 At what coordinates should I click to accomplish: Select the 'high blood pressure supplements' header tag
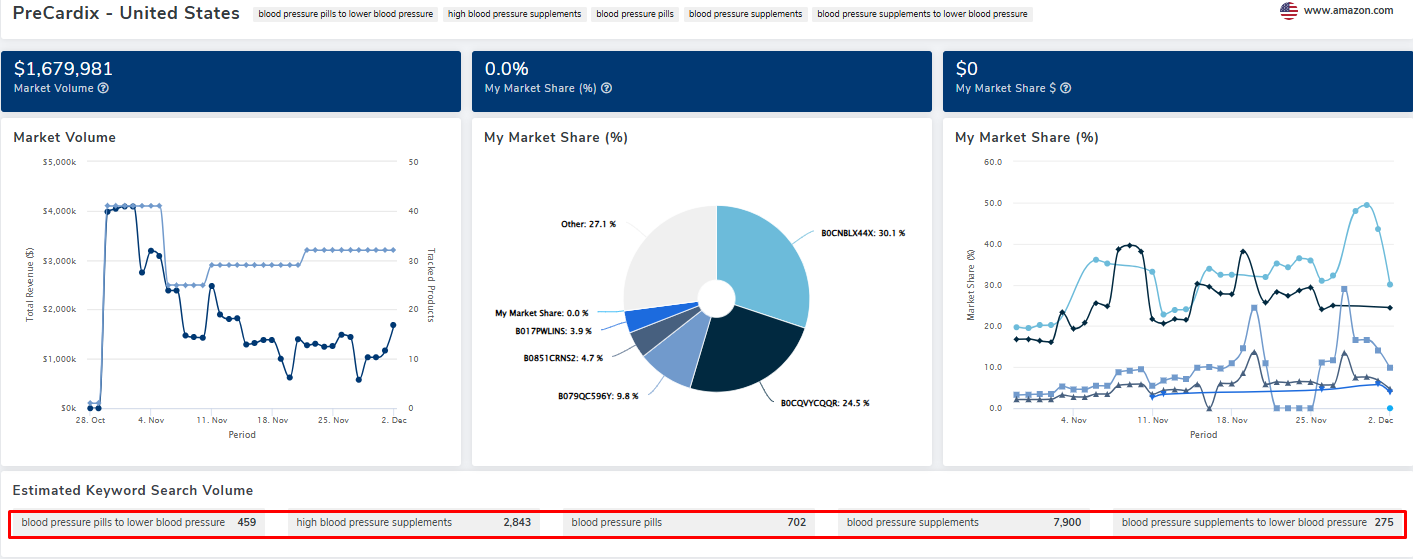pos(514,14)
